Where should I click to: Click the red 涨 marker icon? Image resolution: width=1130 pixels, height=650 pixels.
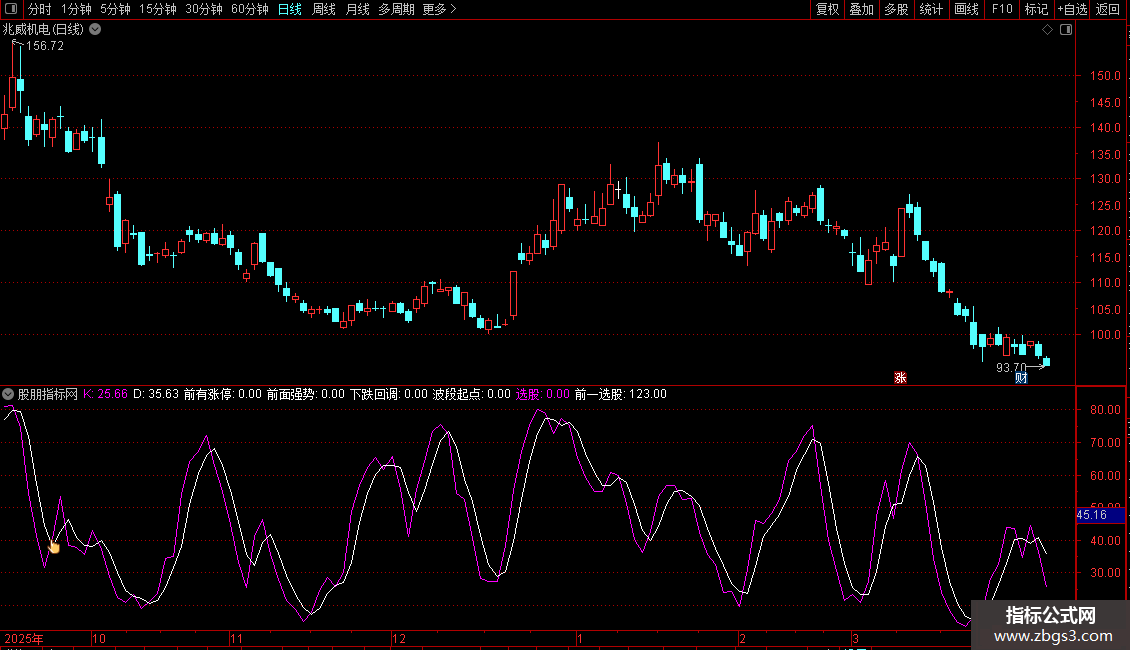click(x=900, y=377)
